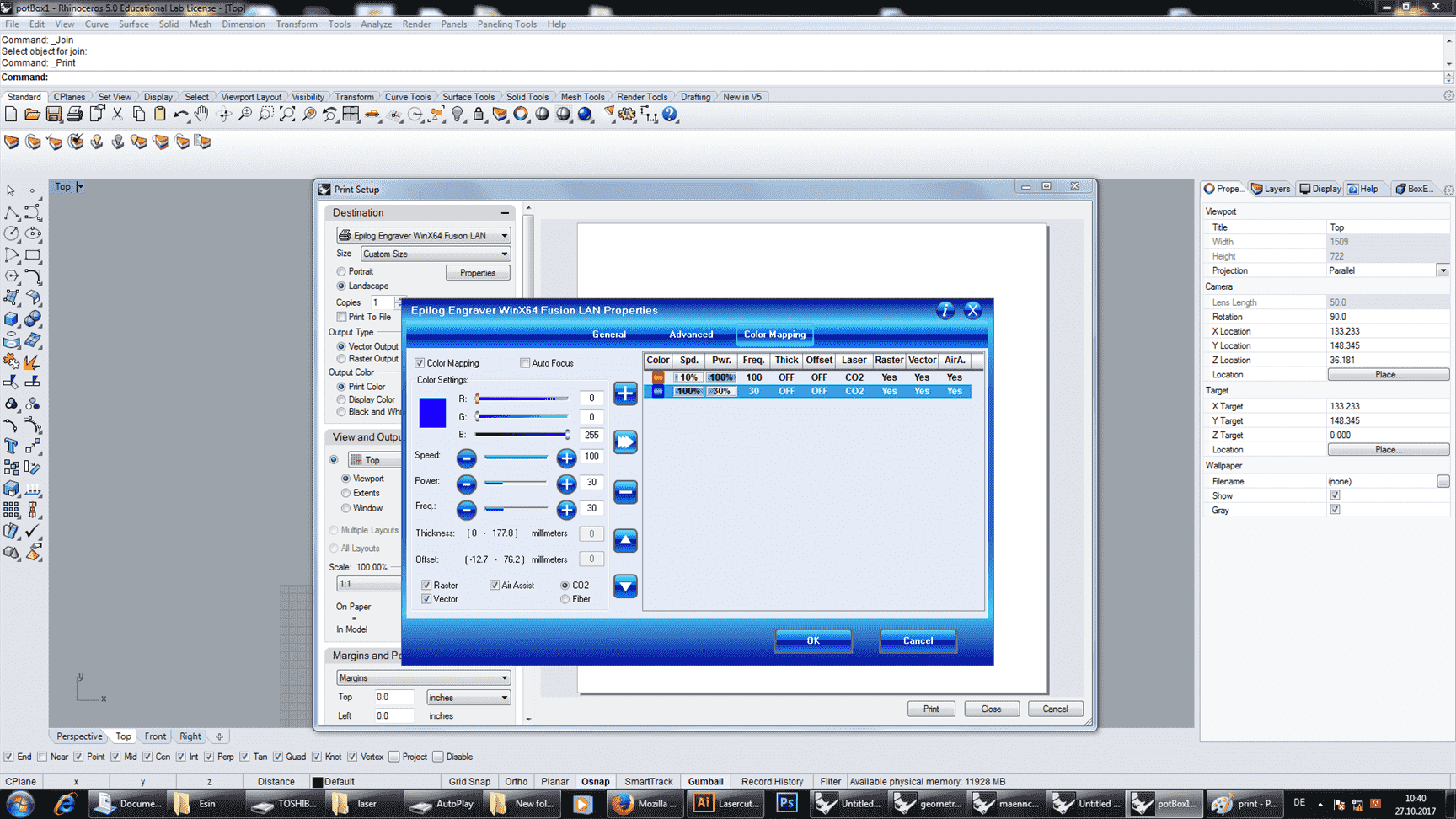The image size is (1456, 819).
Task: Open the Analyze menu
Action: coord(376,24)
